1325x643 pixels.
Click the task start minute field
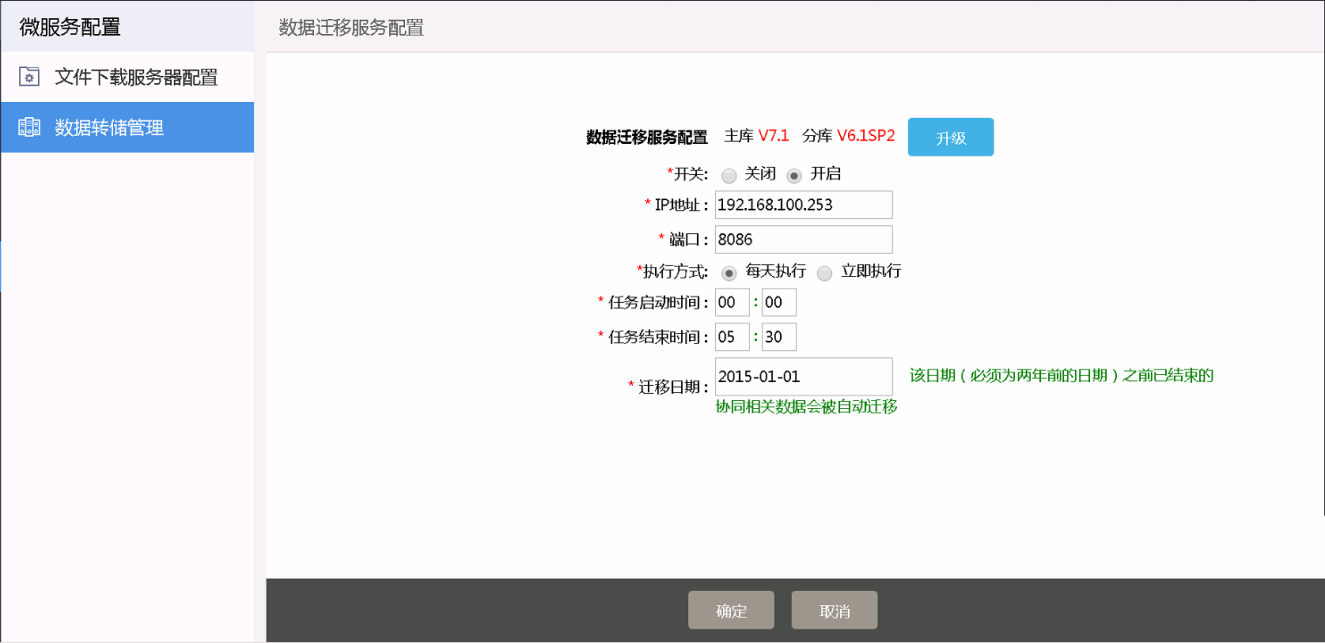click(778, 301)
